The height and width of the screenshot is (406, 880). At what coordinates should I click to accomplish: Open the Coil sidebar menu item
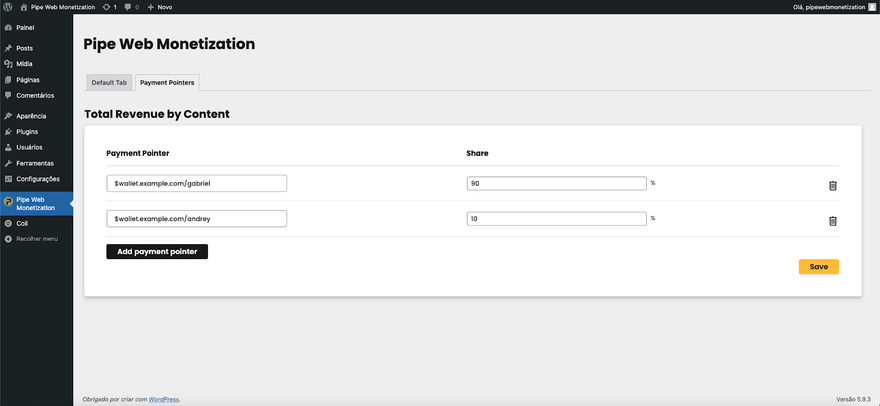coord(22,224)
